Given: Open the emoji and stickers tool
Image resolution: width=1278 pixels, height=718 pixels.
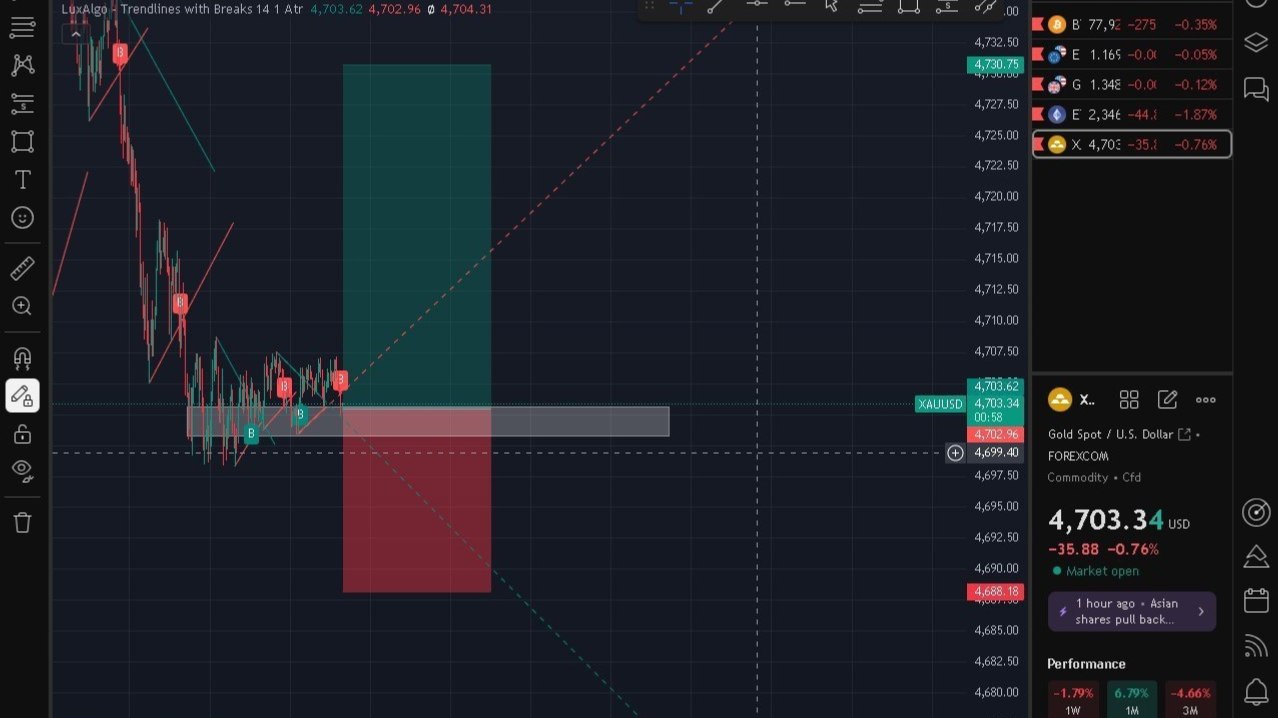Looking at the screenshot, I should pos(22,218).
